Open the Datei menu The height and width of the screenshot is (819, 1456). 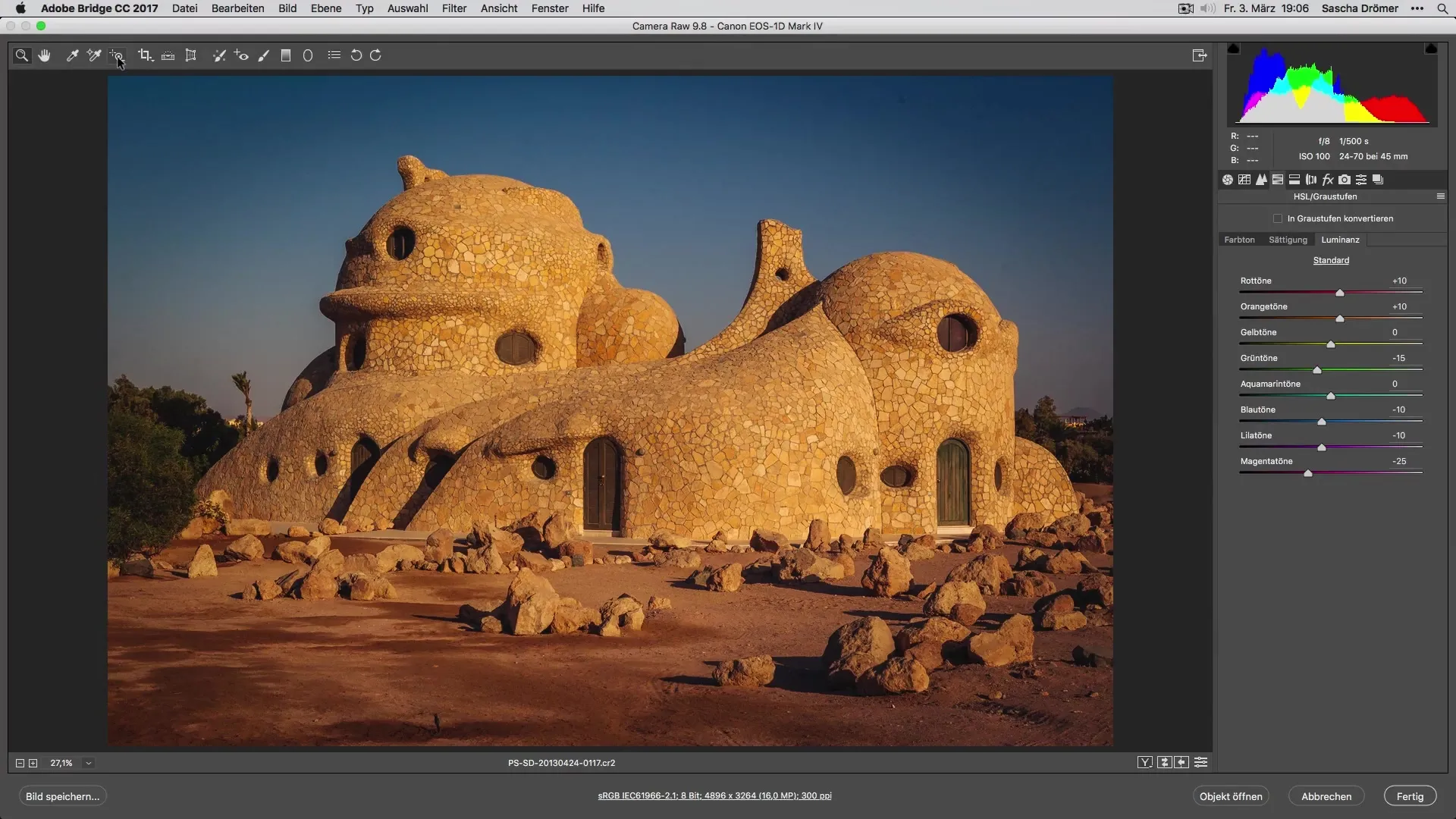tap(185, 8)
